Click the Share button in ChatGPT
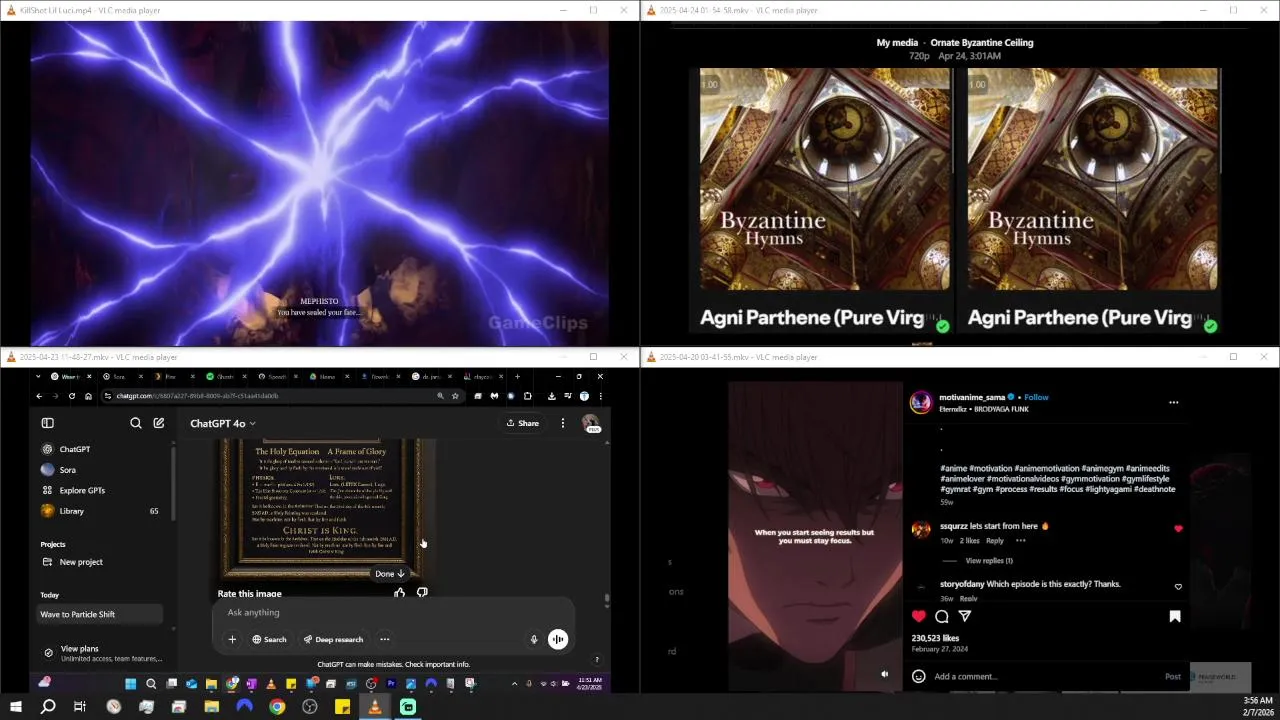 (523, 423)
